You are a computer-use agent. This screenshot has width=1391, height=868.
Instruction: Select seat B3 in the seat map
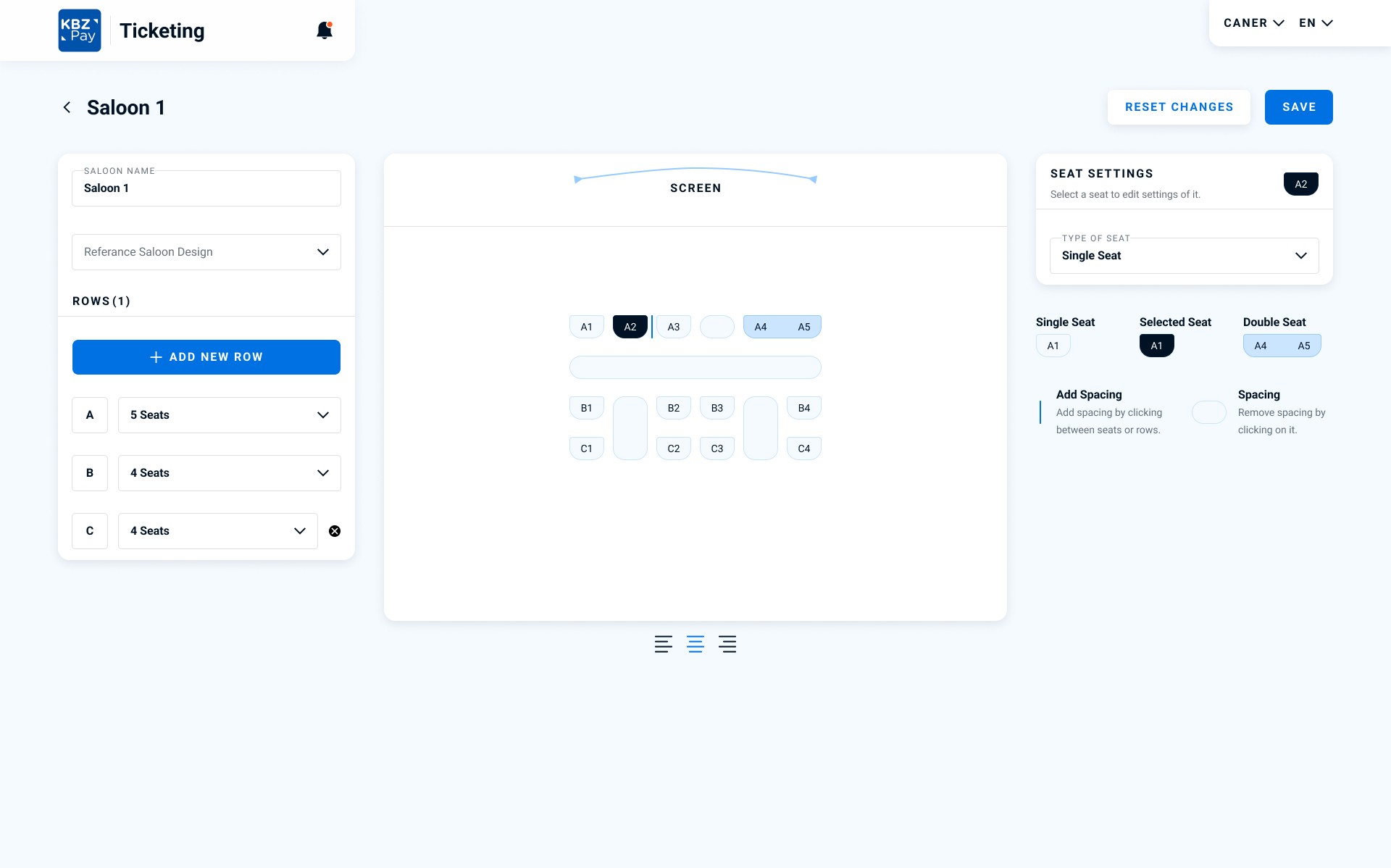[717, 408]
